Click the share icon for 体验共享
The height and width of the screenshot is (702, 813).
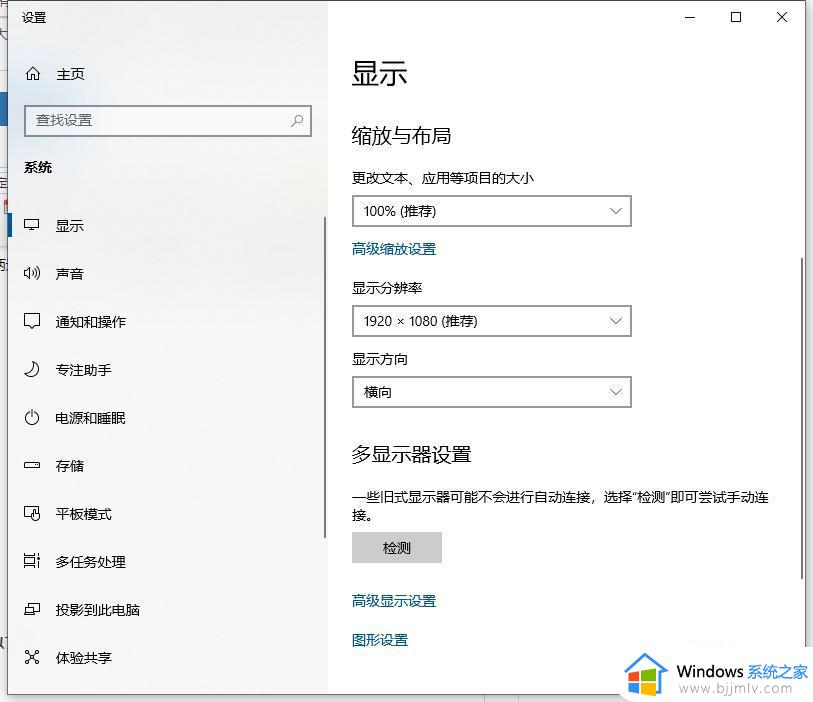32,657
